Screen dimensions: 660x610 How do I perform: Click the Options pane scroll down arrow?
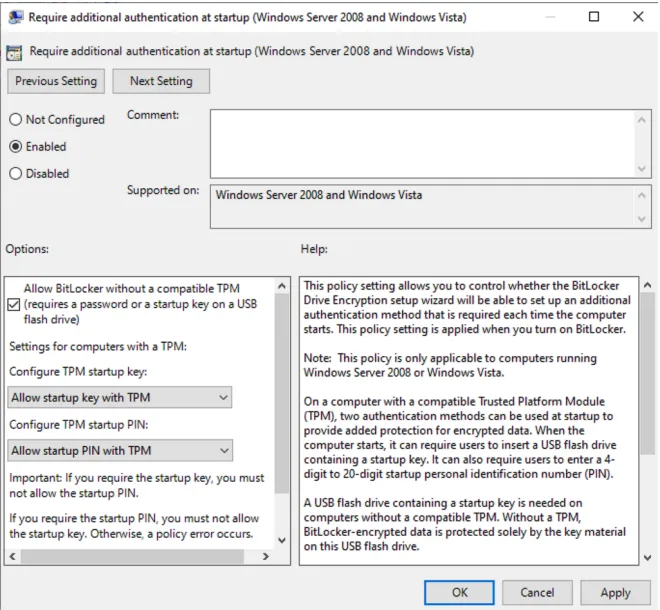point(282,540)
